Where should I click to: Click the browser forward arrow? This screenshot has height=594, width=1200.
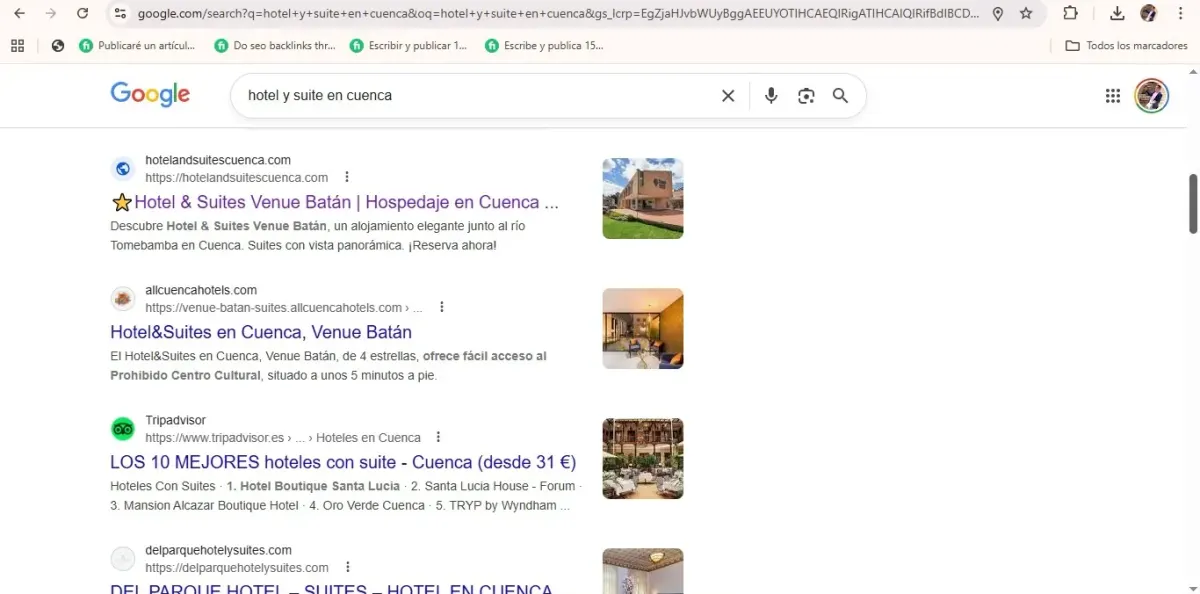coord(51,14)
